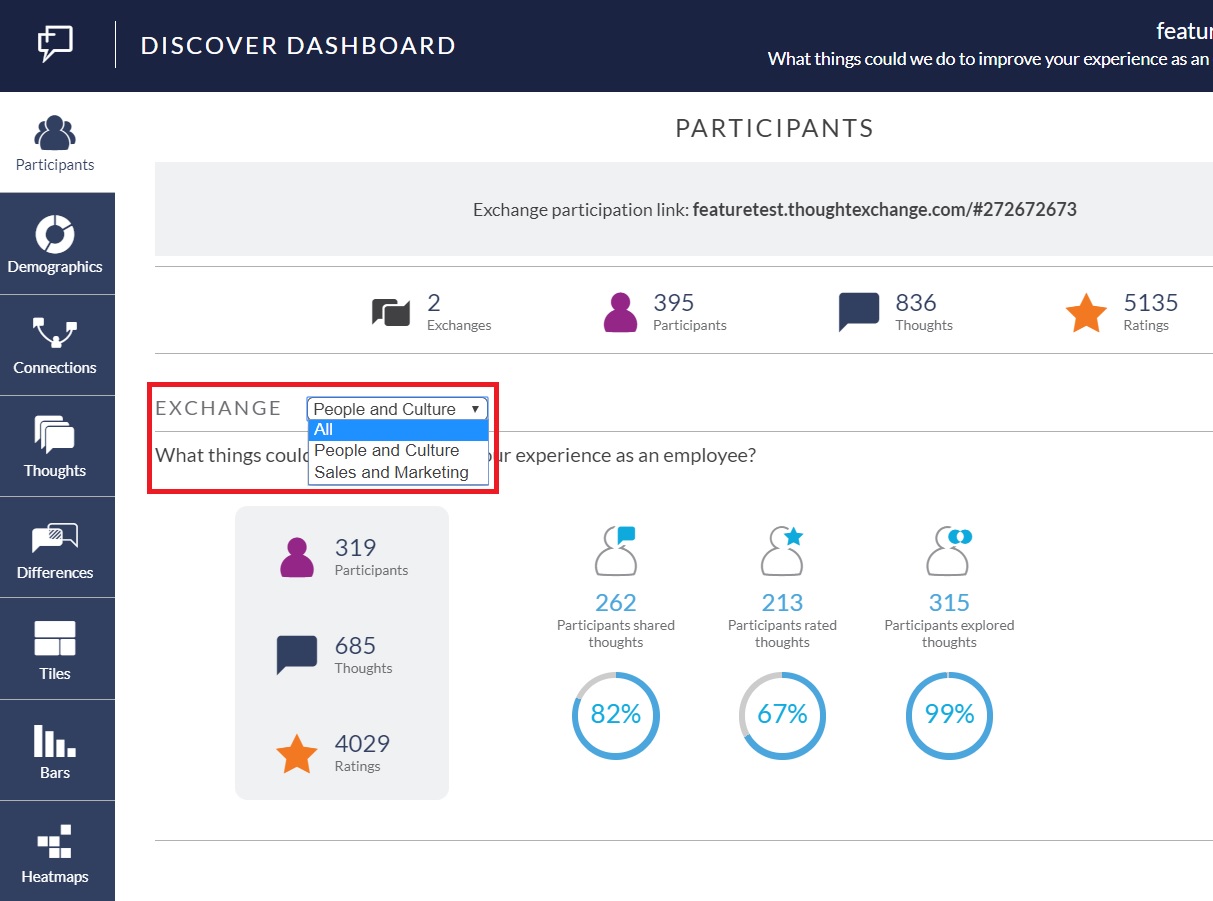Click the 315 explored thoughts count

[949, 603]
